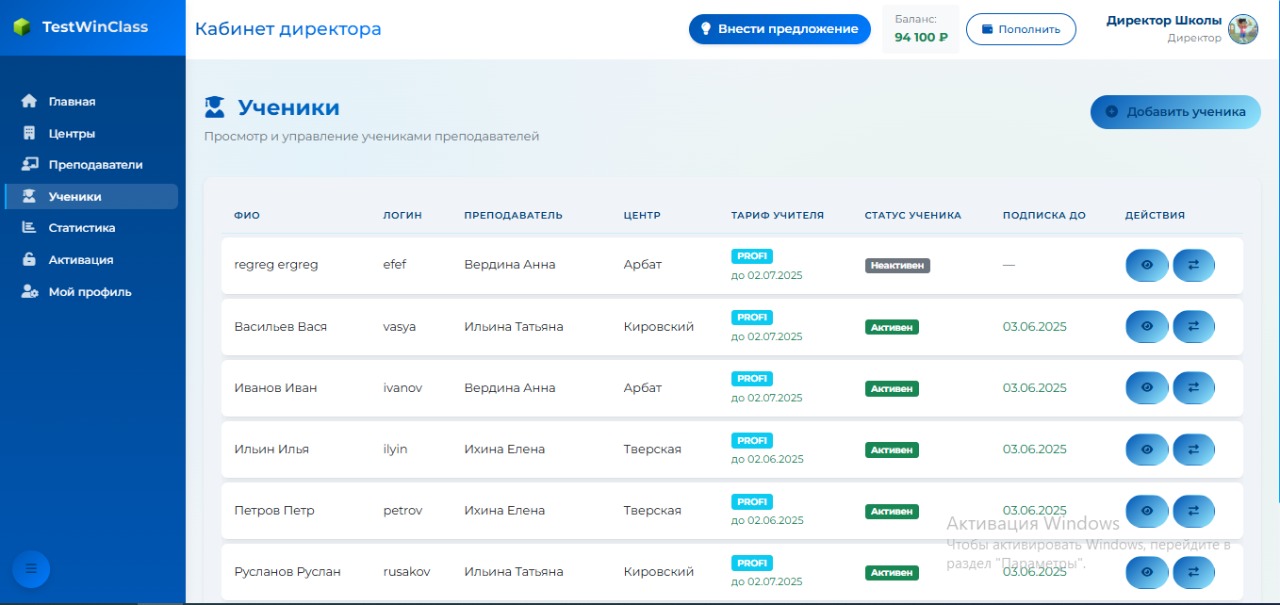Viewport: 1280px width, 605px height.
Task: Open eye view for student Петров Петр
Action: [x=1147, y=510]
